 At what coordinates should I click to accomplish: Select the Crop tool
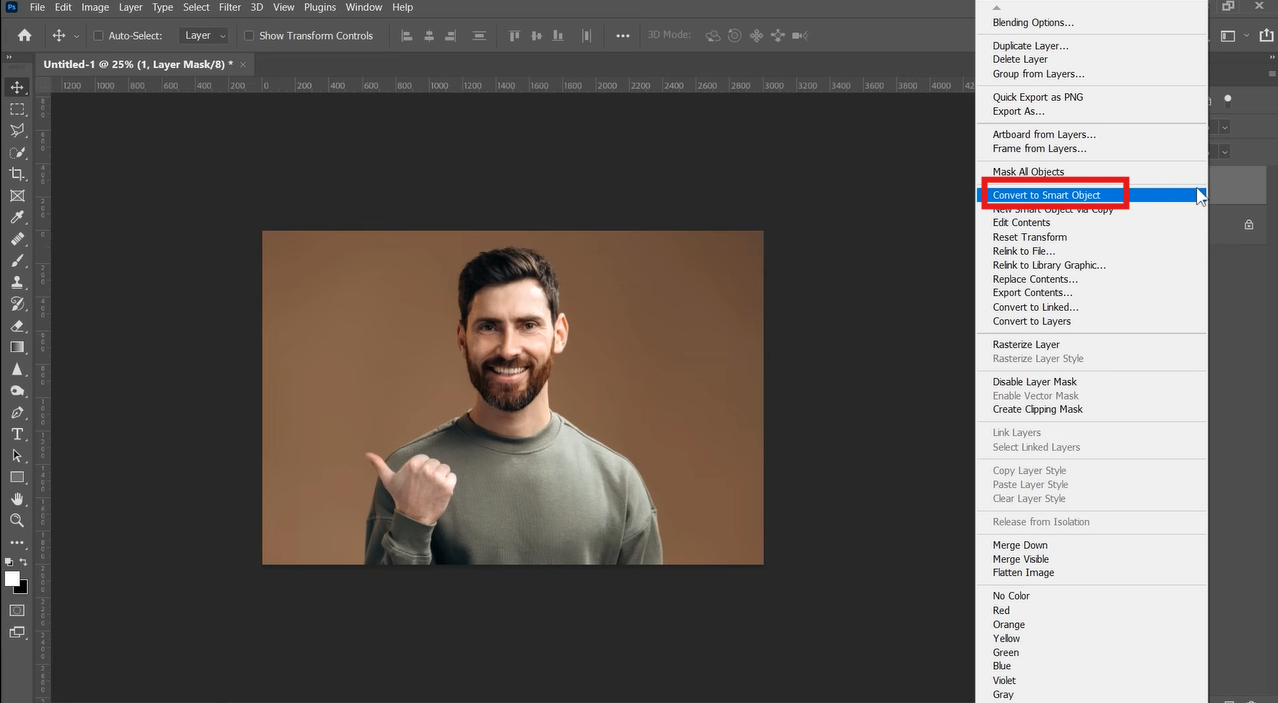pyautogui.click(x=16, y=173)
